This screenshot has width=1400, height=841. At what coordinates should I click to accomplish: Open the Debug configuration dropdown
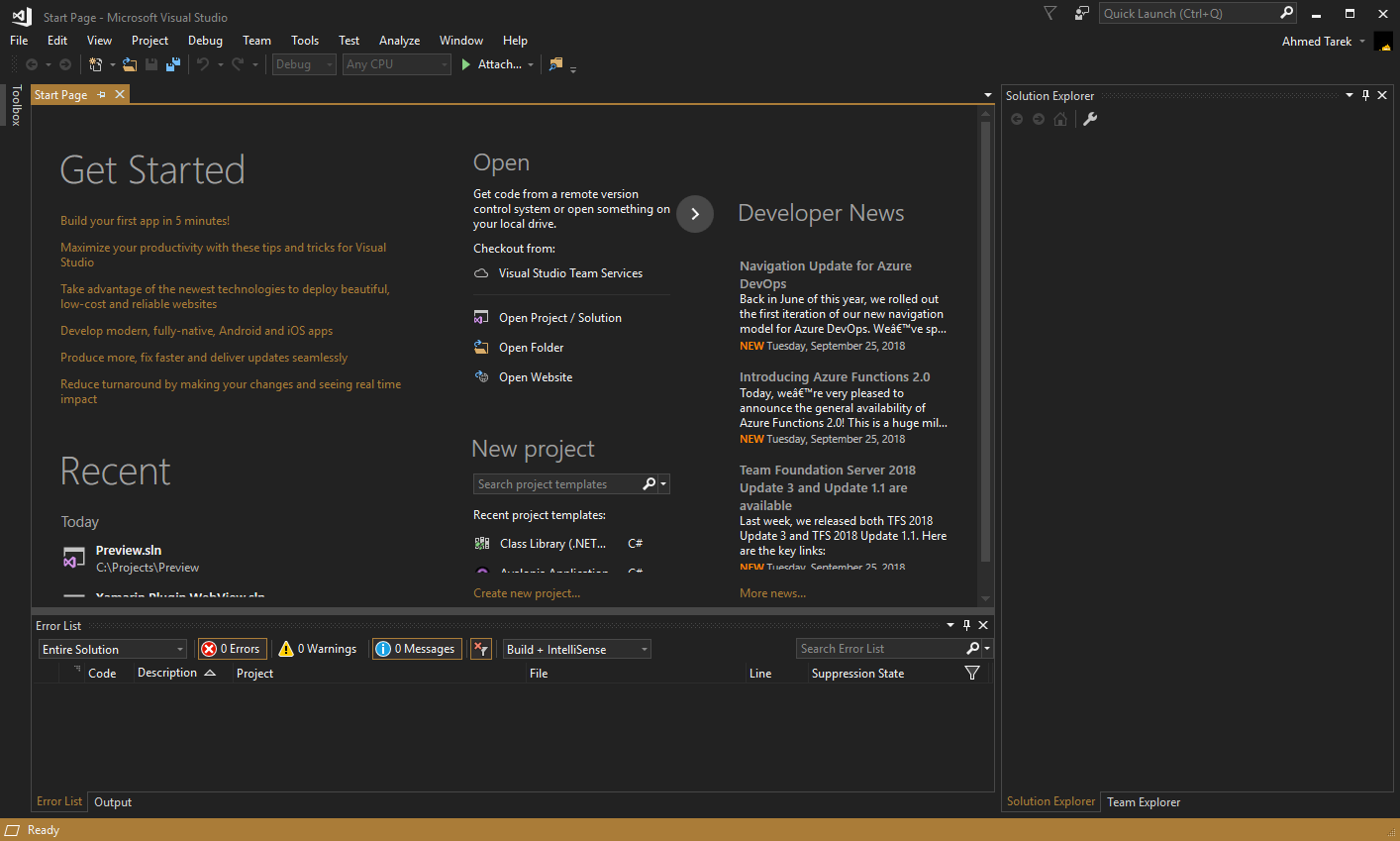click(x=305, y=64)
